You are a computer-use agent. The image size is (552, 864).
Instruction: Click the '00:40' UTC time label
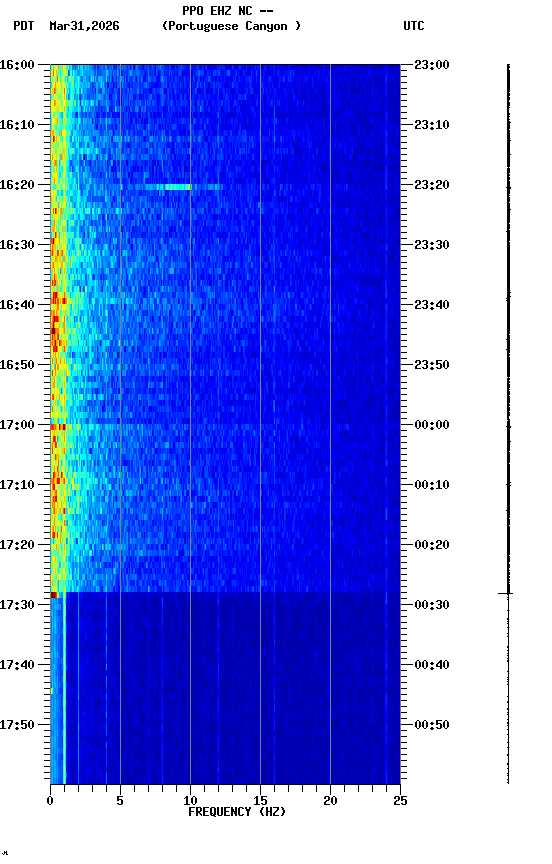tap(432, 666)
